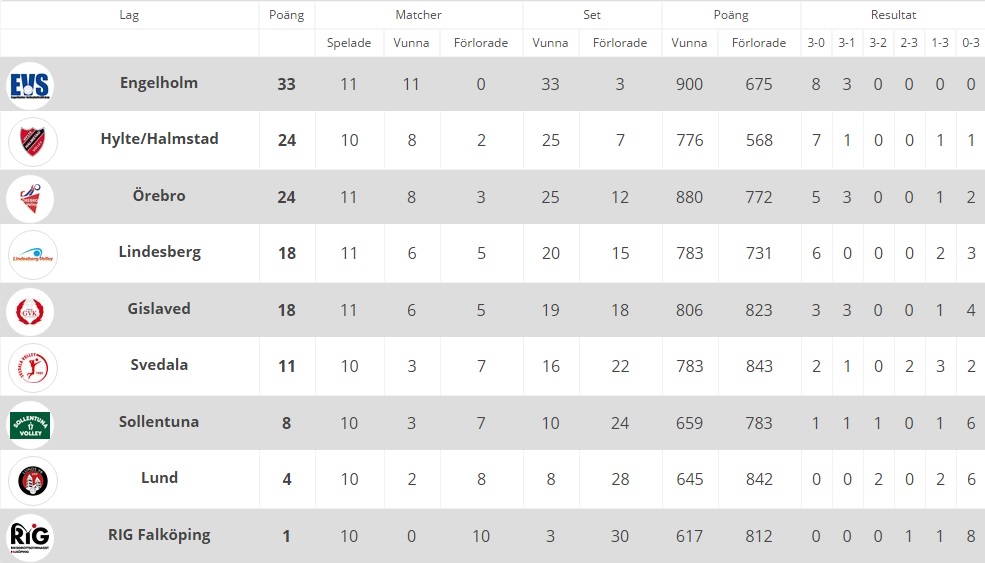Click Engelholm's 33 points cell
Viewport: 985px width, 563px height.
tap(286, 84)
